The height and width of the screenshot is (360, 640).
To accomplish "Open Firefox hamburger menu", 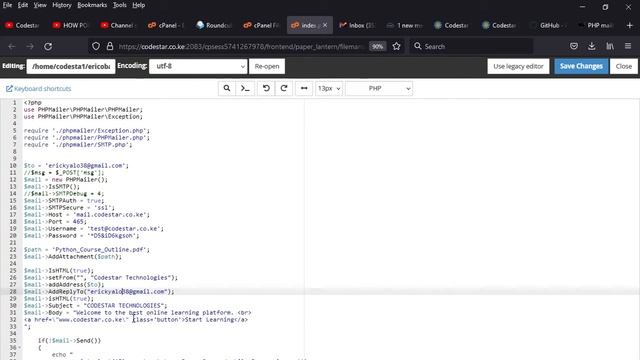I will click(x=628, y=47).
